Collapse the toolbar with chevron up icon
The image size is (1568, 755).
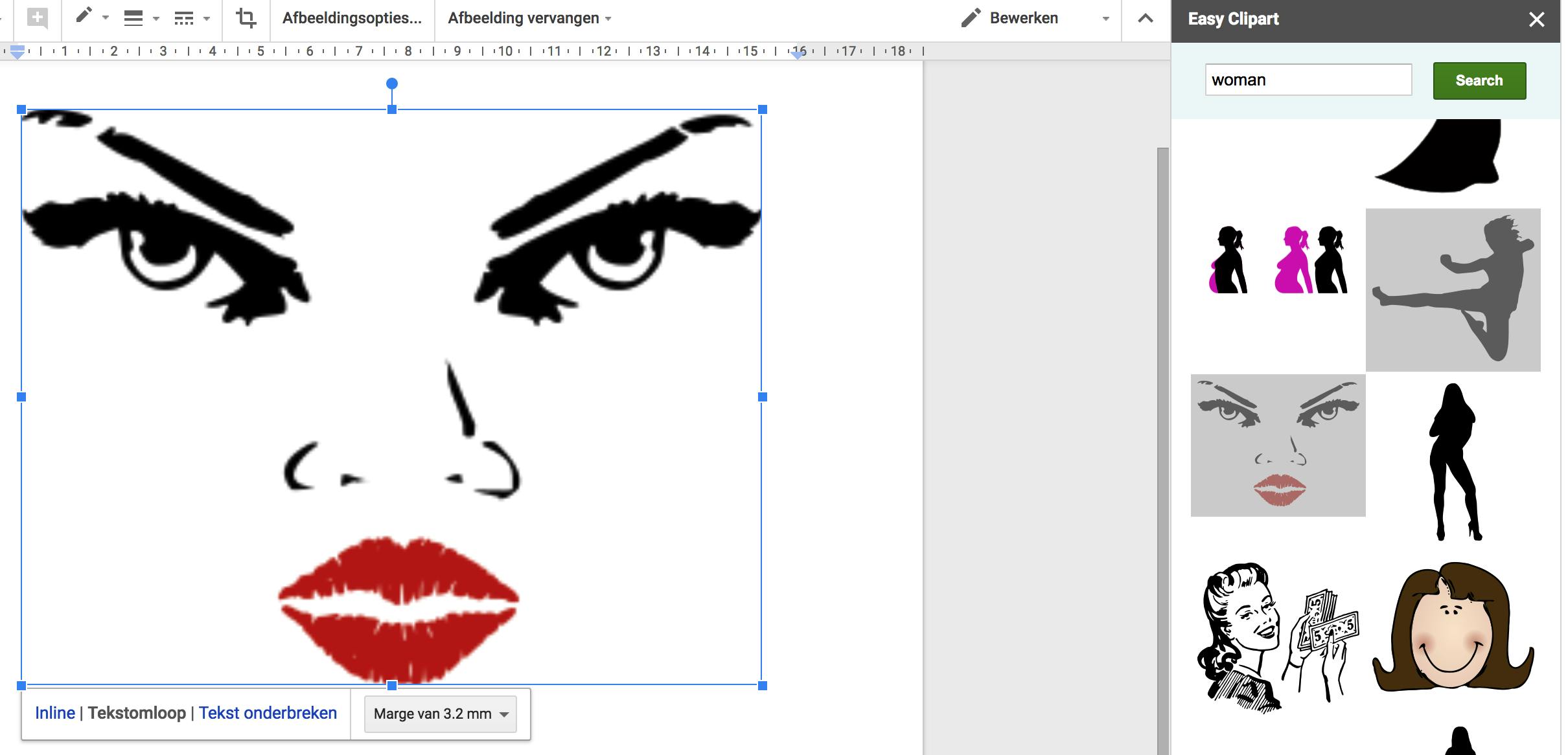pyautogui.click(x=1146, y=19)
